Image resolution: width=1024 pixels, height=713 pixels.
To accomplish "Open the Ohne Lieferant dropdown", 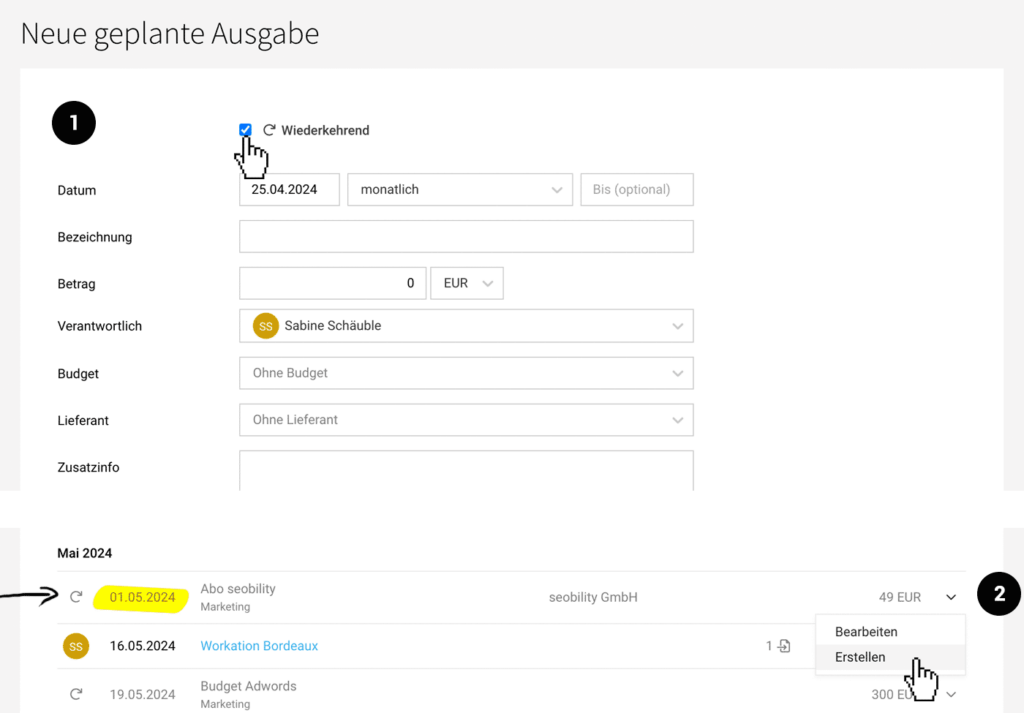I will coord(466,420).
